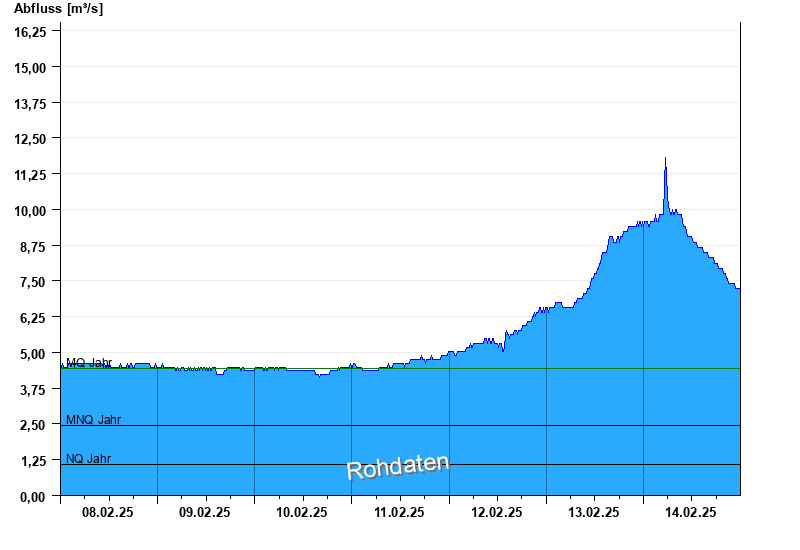The width and height of the screenshot is (800, 550).
Task: Select the 16,25 y-axis value
Action: pos(30,32)
